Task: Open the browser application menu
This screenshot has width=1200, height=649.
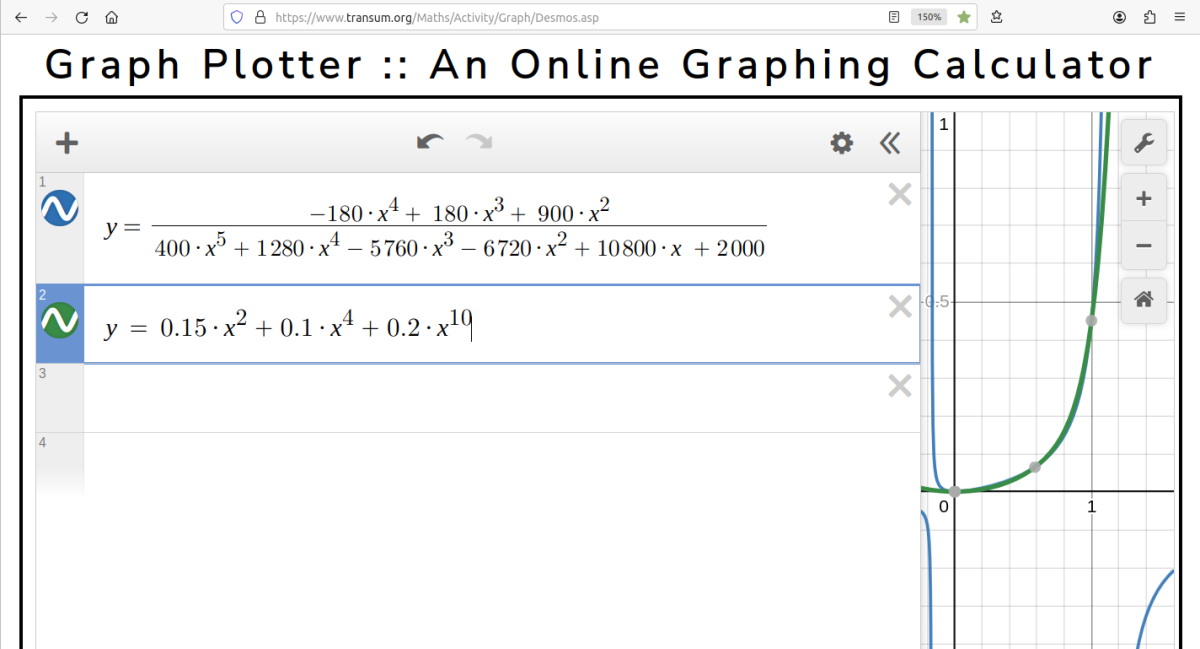Action: (1179, 17)
